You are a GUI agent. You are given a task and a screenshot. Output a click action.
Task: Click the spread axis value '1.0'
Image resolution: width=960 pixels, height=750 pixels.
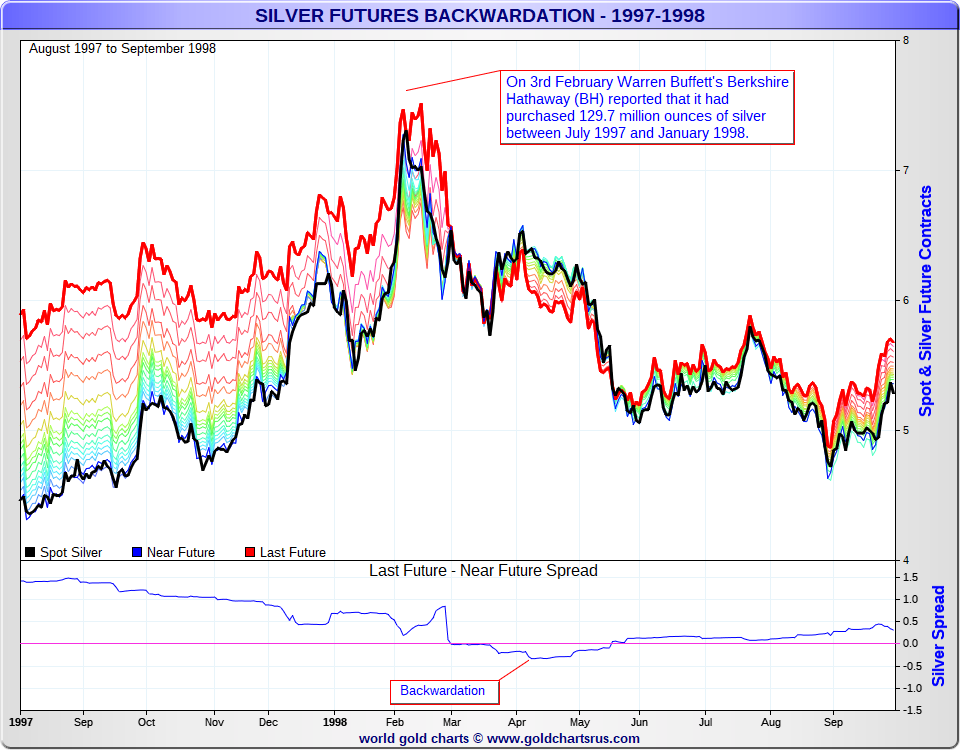click(911, 599)
